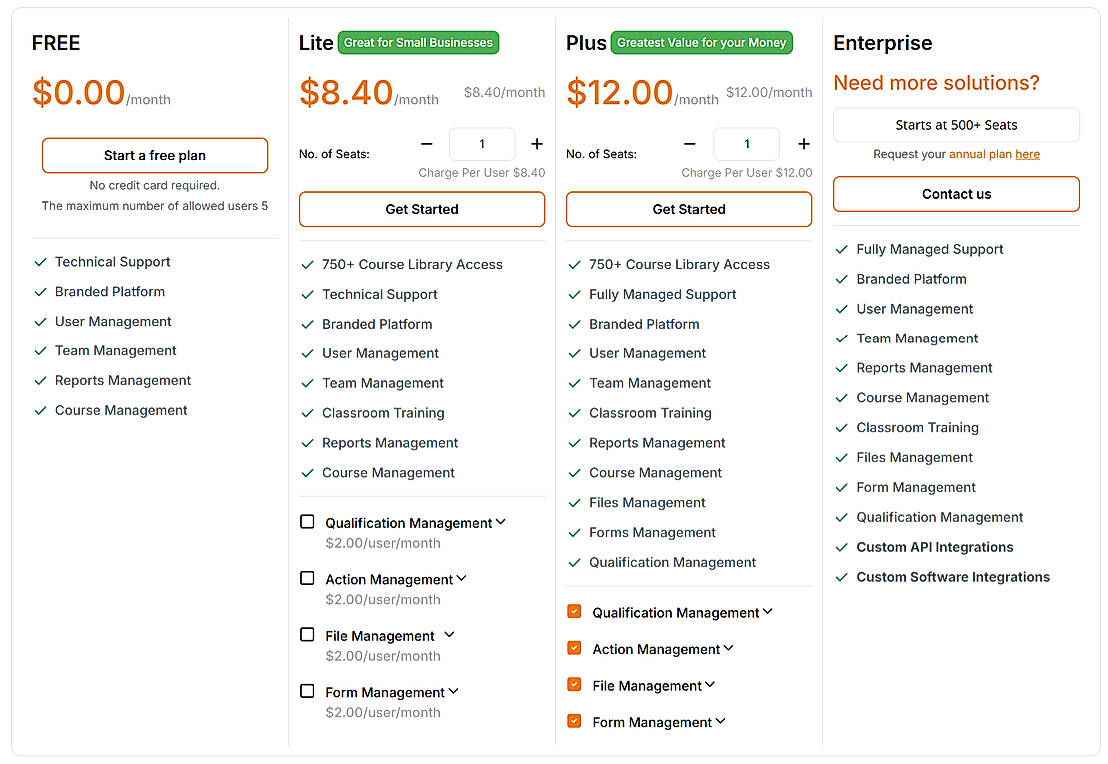Screen dimensions: 1108x764
Task: Uncheck File Management in Plus plan
Action: click(574, 684)
